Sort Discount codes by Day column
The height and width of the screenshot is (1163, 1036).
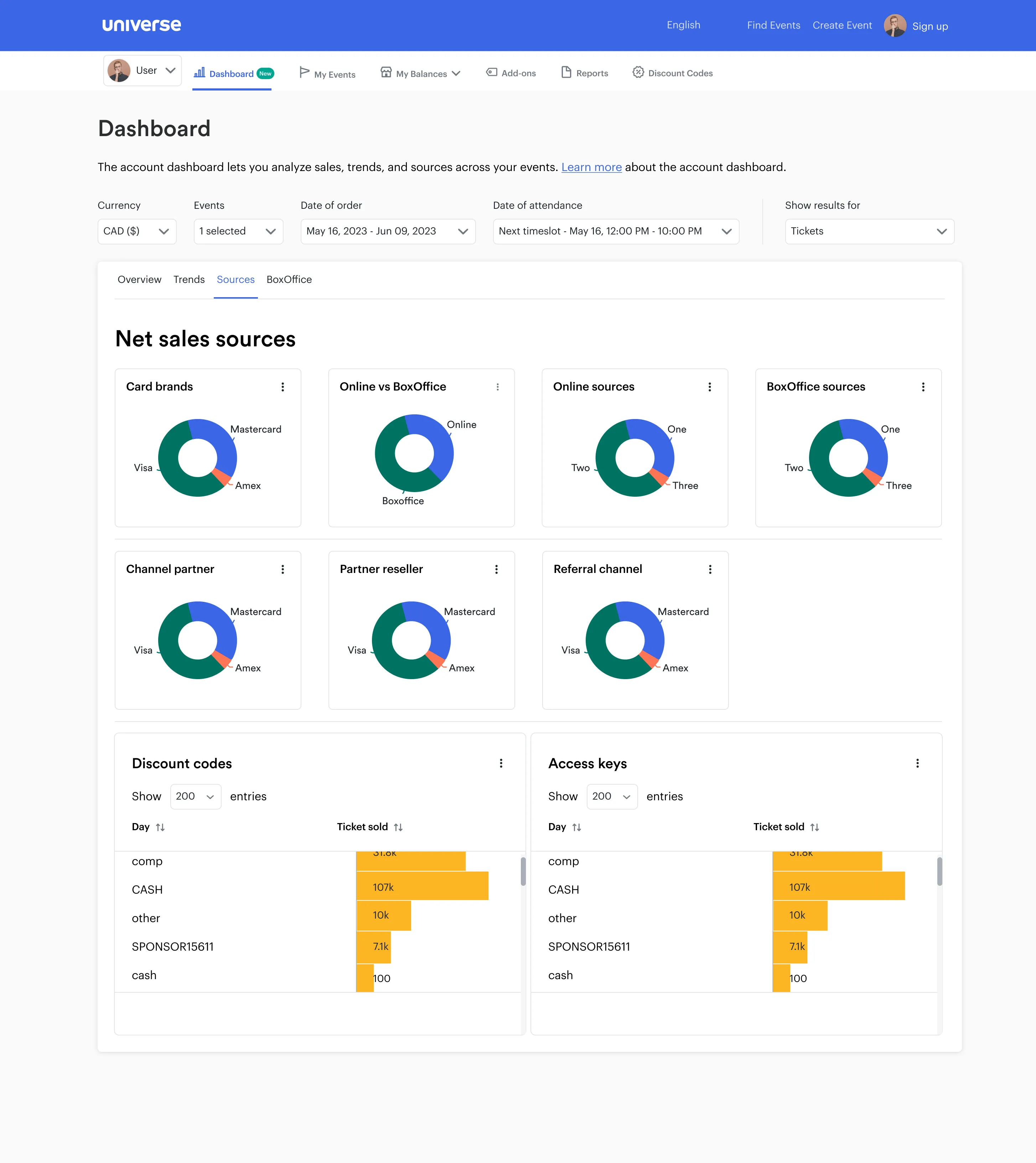[x=160, y=827]
